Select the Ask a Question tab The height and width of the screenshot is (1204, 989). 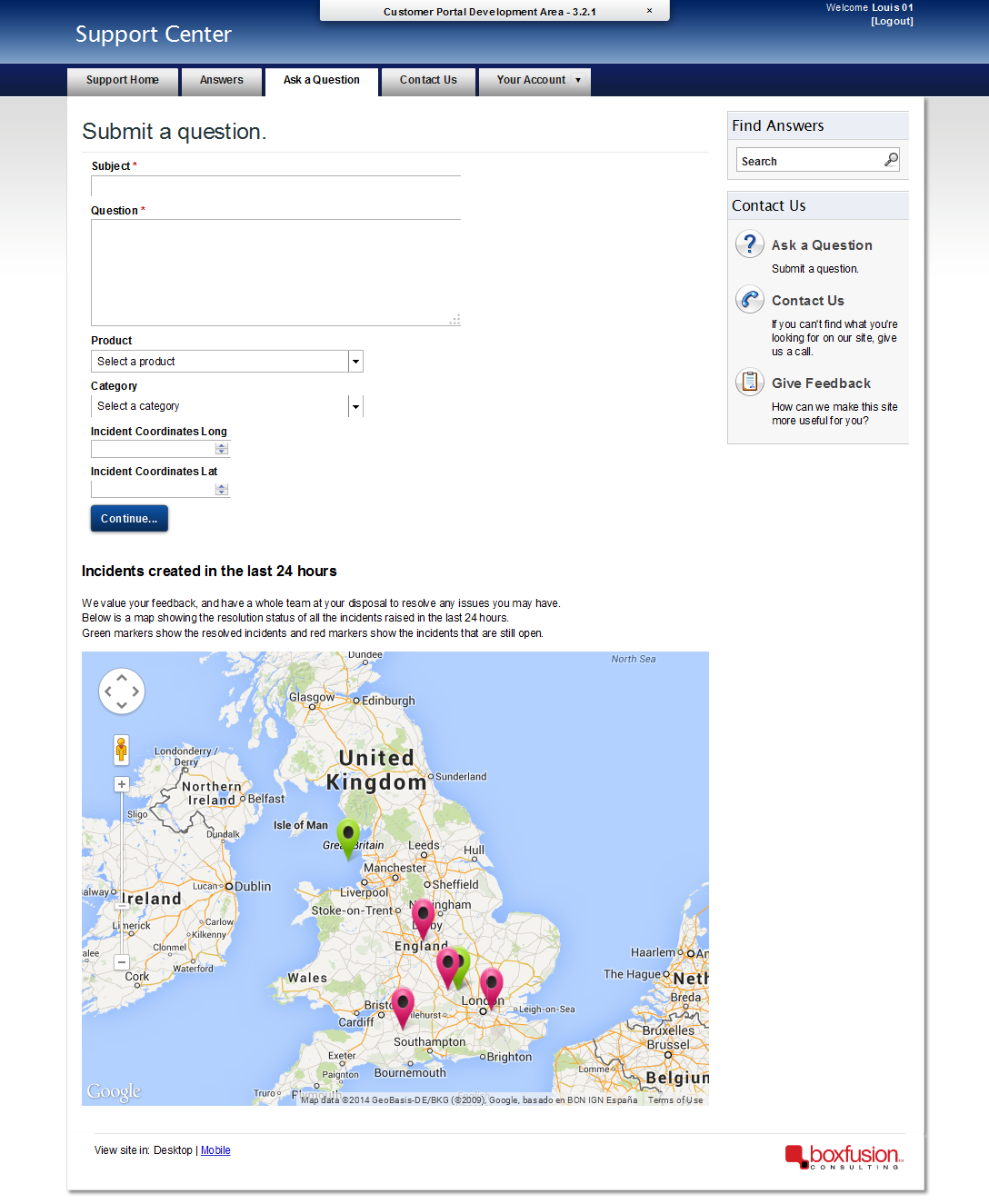coord(322,81)
